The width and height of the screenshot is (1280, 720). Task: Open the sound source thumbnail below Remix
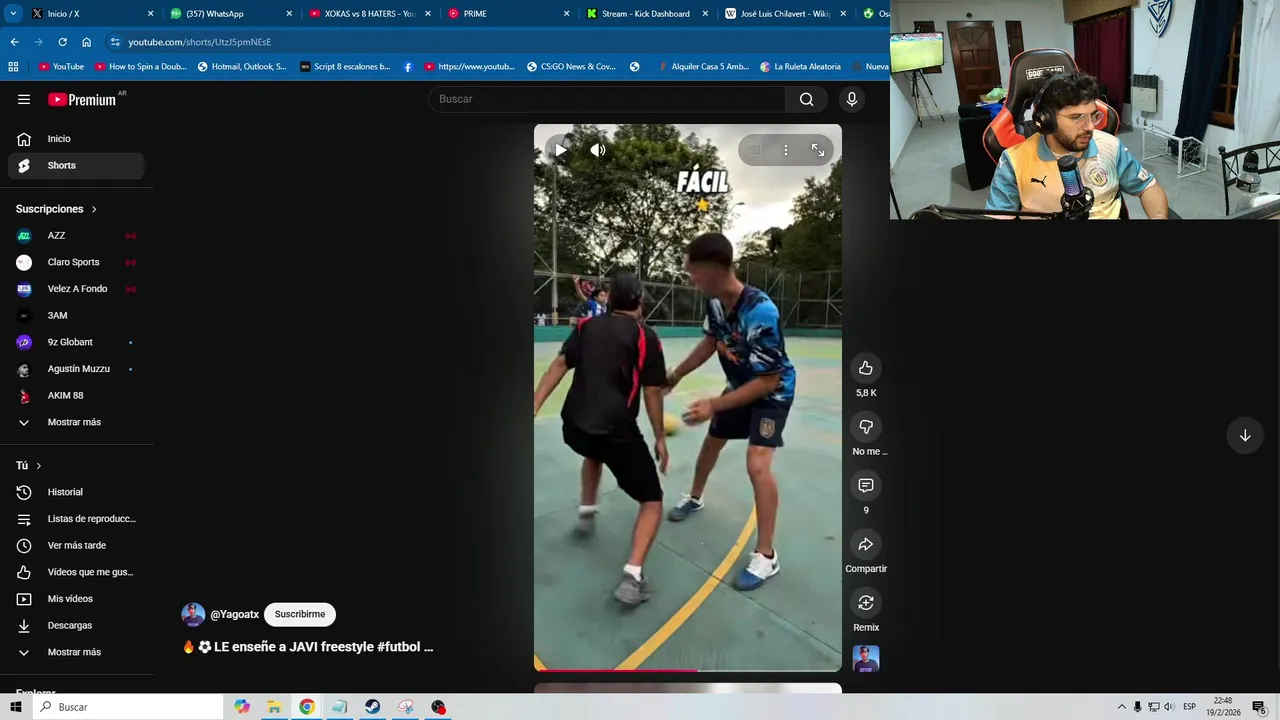click(866, 659)
